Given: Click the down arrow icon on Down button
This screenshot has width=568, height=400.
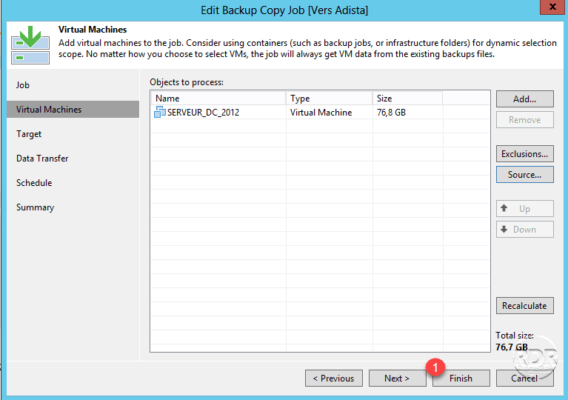Looking at the screenshot, I should (x=504, y=229).
